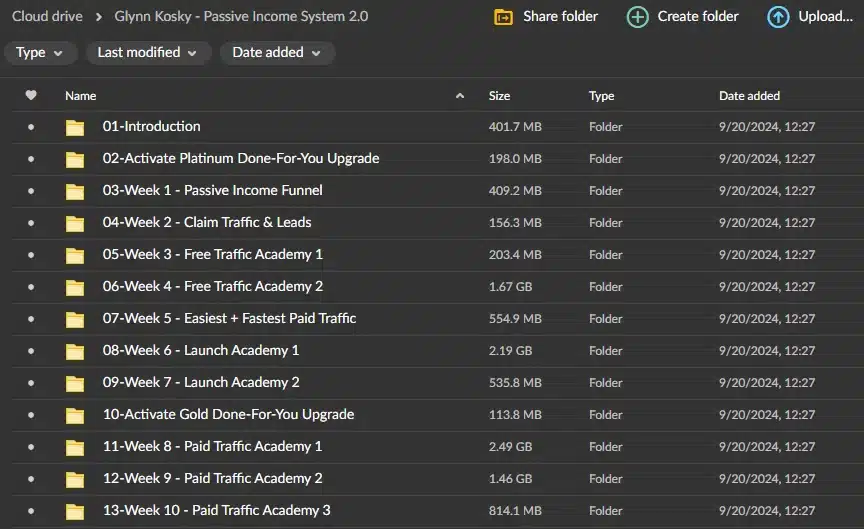Click folder icon of 08-Week 6 Launch Academy 1
This screenshot has width=864, height=529.
pyautogui.click(x=75, y=351)
